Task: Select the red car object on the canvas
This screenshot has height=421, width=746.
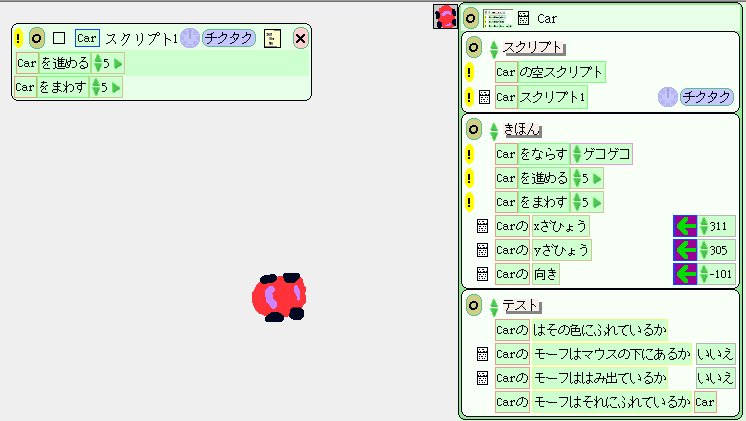Action: coord(279,297)
